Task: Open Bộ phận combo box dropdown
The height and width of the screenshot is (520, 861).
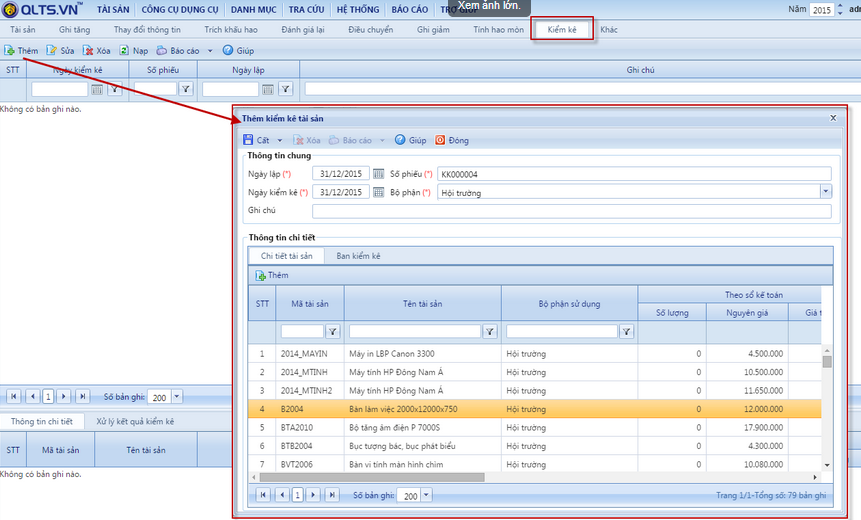Action: pos(826,192)
